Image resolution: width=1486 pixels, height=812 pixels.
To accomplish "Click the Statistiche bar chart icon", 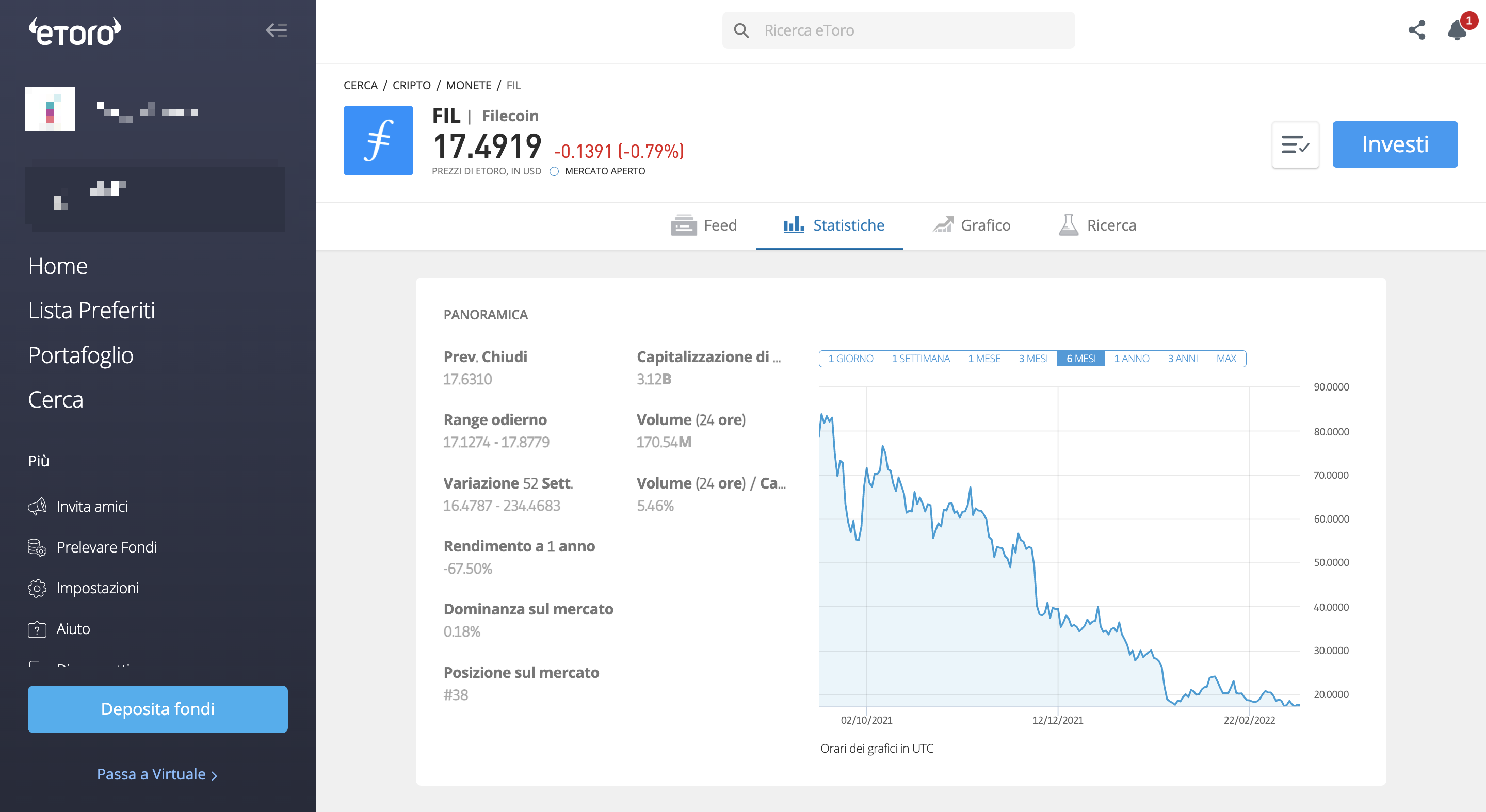I will coord(793,224).
